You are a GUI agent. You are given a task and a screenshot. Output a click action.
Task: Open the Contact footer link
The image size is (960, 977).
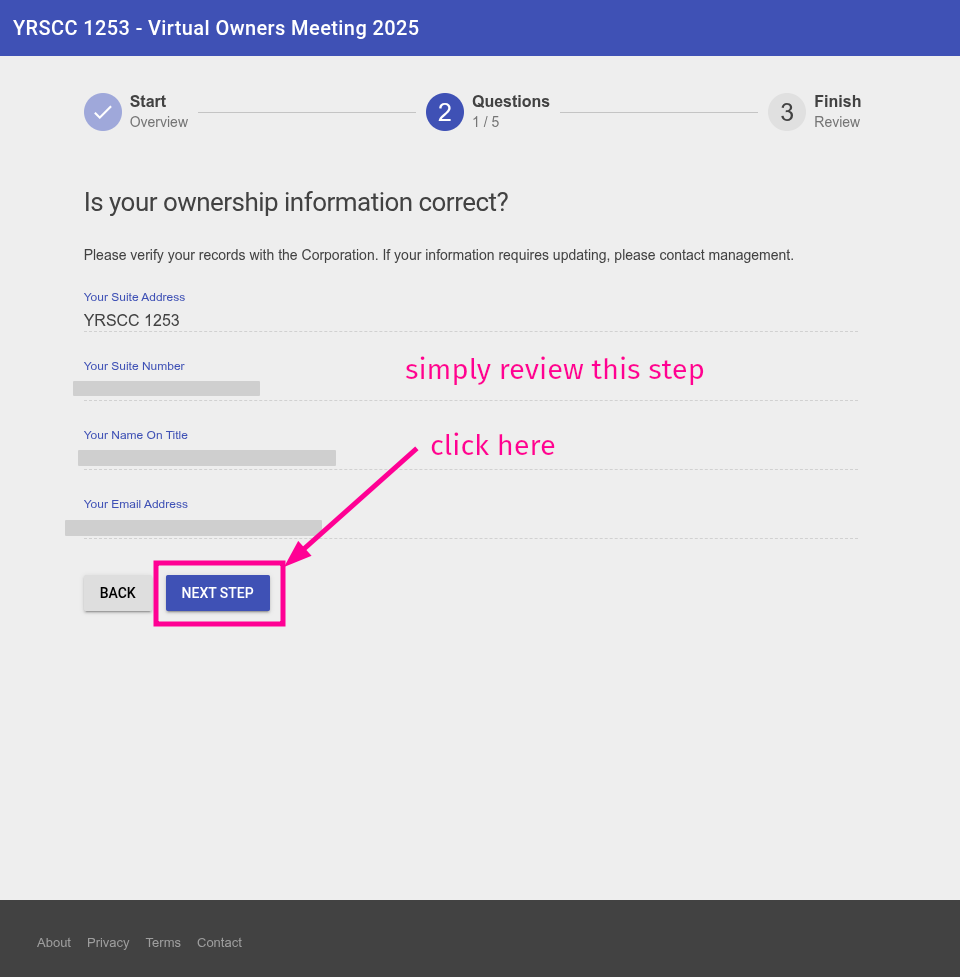point(219,942)
